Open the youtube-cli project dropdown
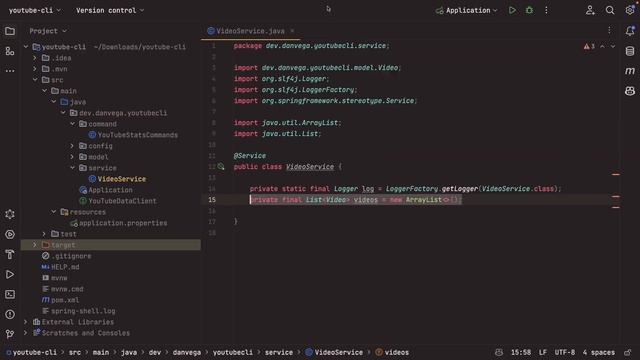This screenshot has height=360, width=640. [x=35, y=10]
